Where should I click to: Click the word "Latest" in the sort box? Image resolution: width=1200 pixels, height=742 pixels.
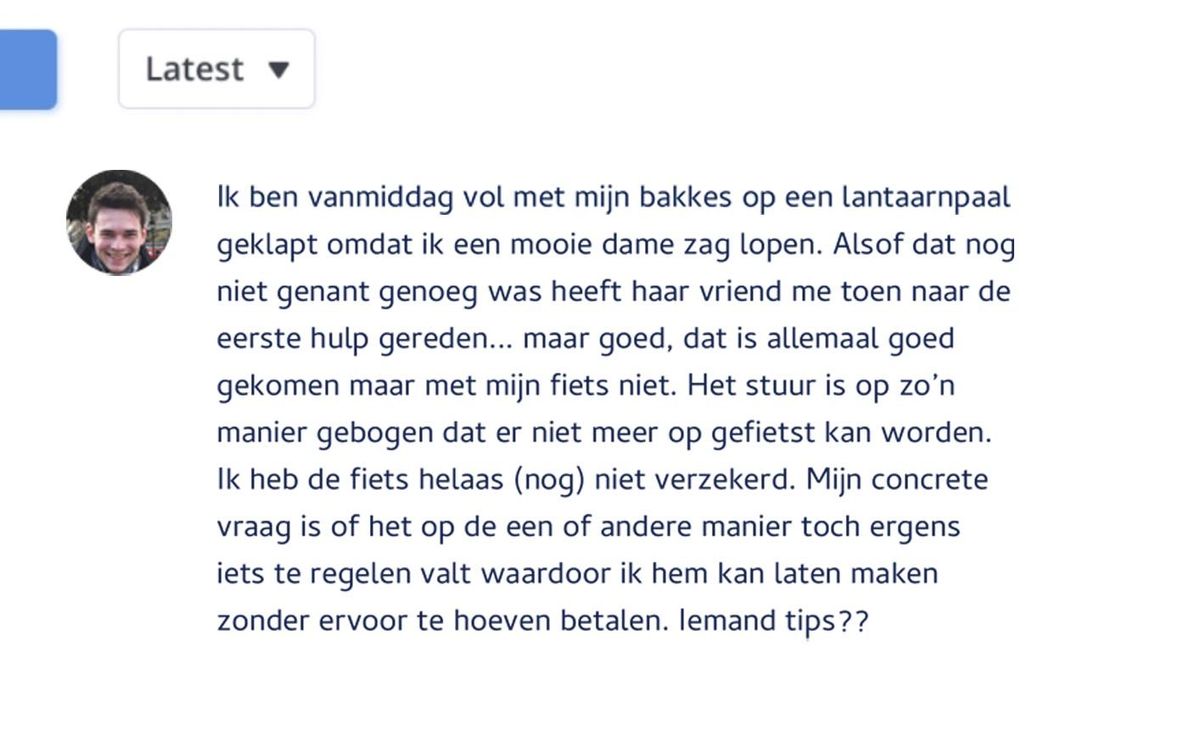[x=194, y=69]
